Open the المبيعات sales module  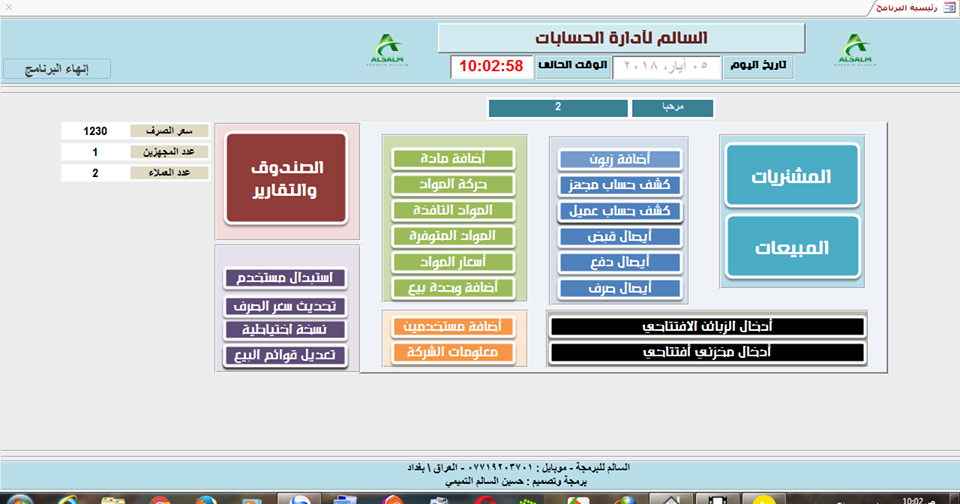(792, 247)
